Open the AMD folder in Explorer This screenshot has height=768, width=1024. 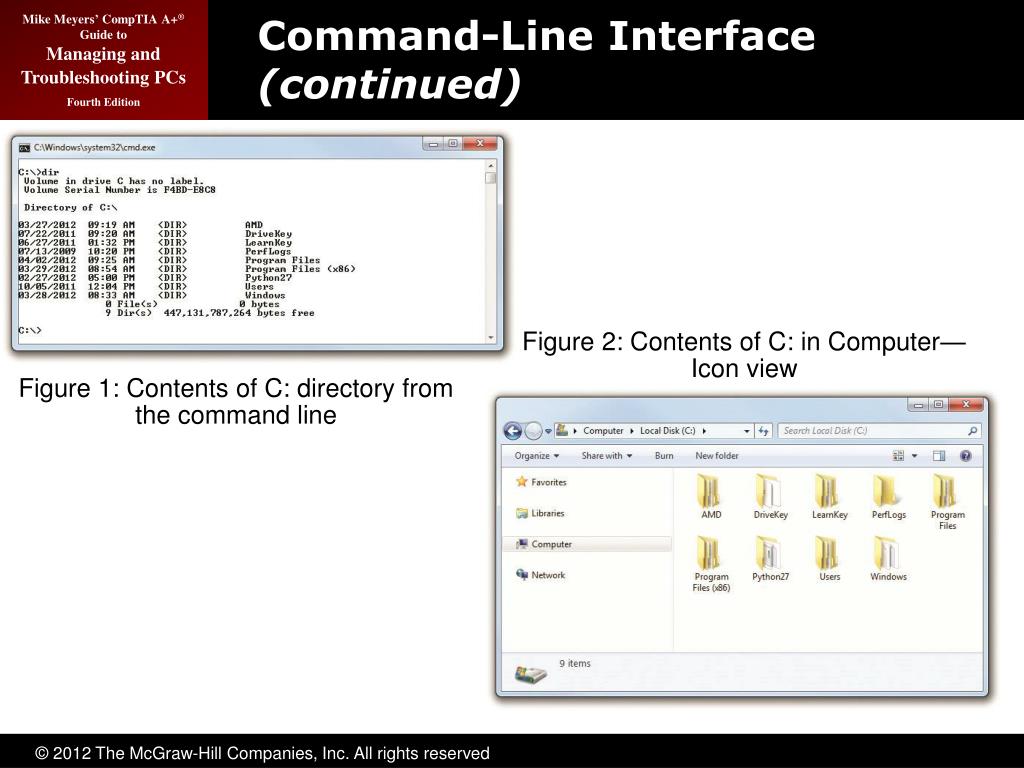click(x=711, y=497)
